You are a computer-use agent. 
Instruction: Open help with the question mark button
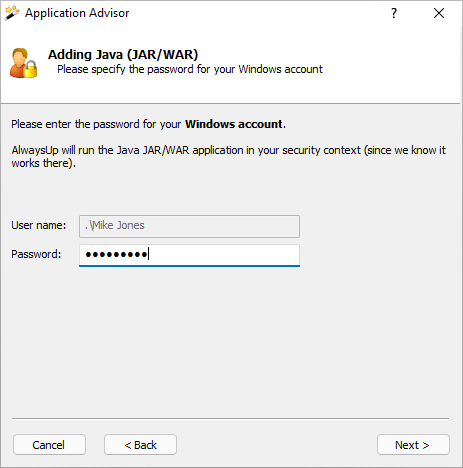click(394, 13)
